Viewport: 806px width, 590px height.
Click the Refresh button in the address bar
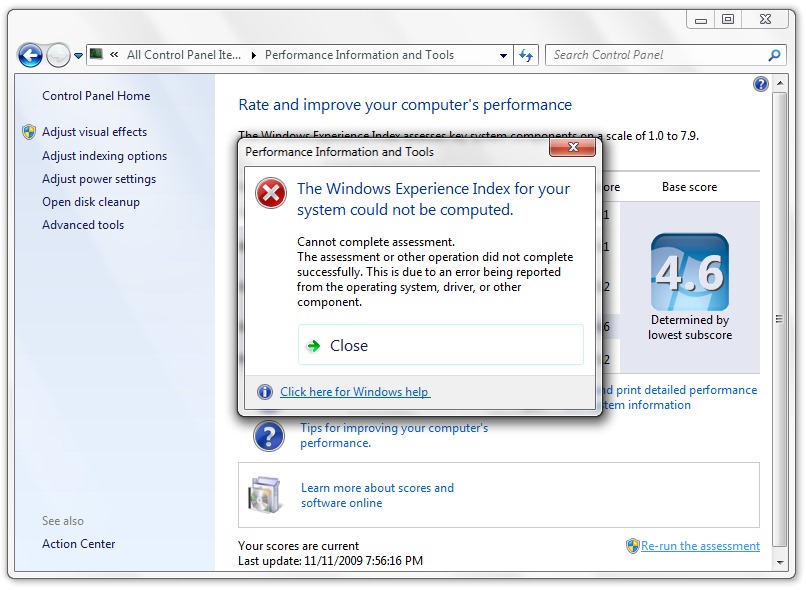pos(526,55)
